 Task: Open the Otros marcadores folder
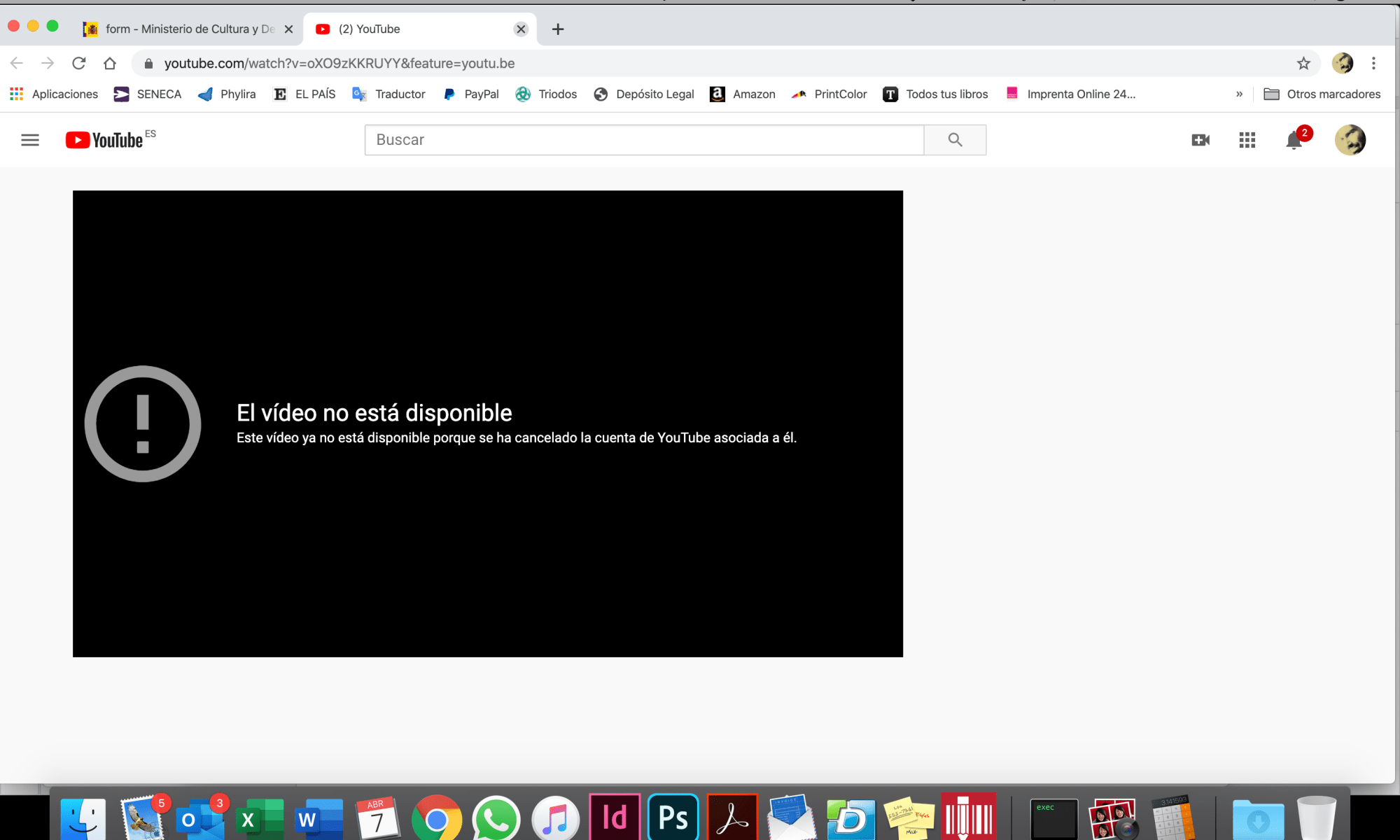tap(1322, 94)
